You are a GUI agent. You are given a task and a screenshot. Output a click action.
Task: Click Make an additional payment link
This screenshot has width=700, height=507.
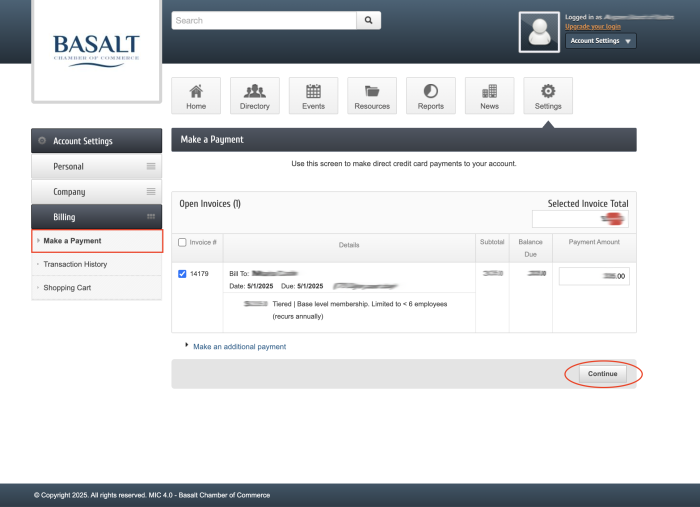pos(239,347)
